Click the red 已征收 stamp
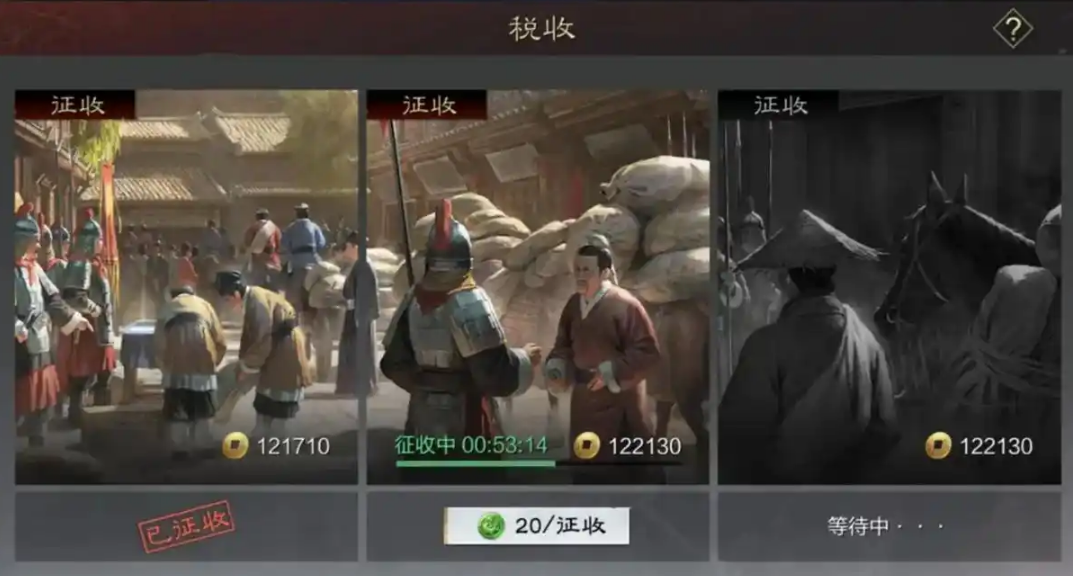The height and width of the screenshot is (576, 1073). point(186,526)
